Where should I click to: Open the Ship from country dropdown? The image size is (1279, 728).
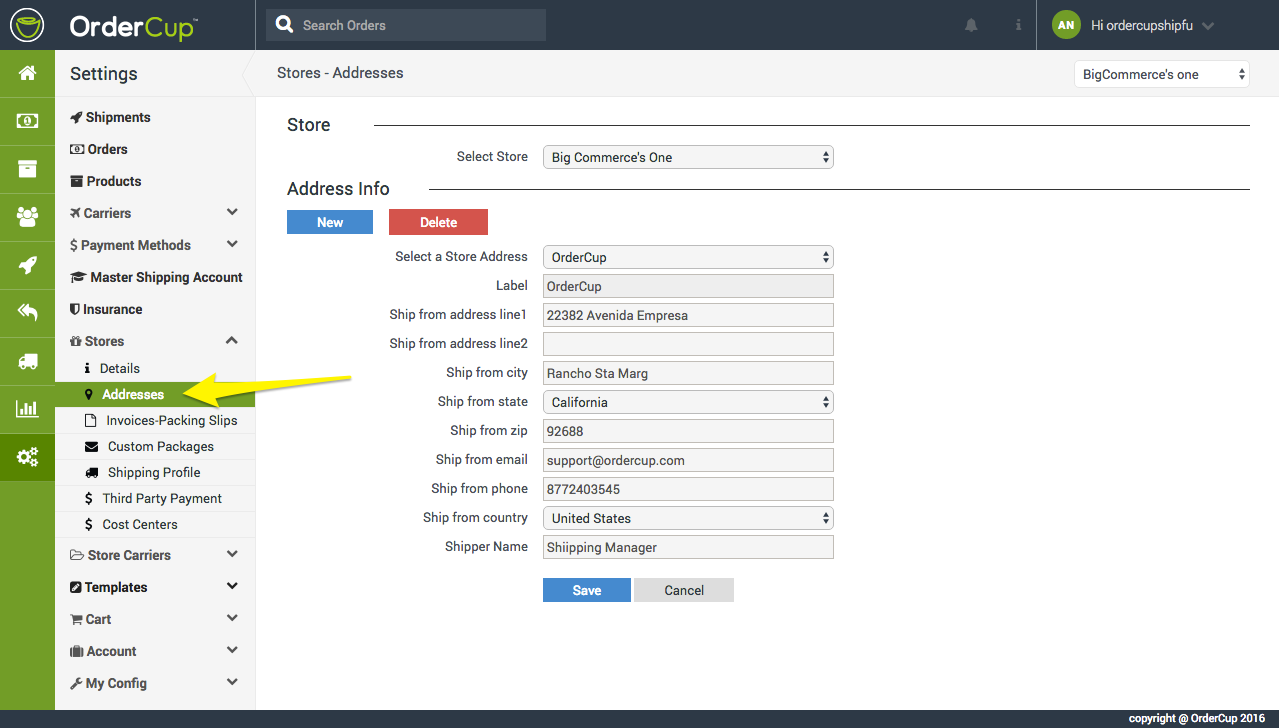688,518
